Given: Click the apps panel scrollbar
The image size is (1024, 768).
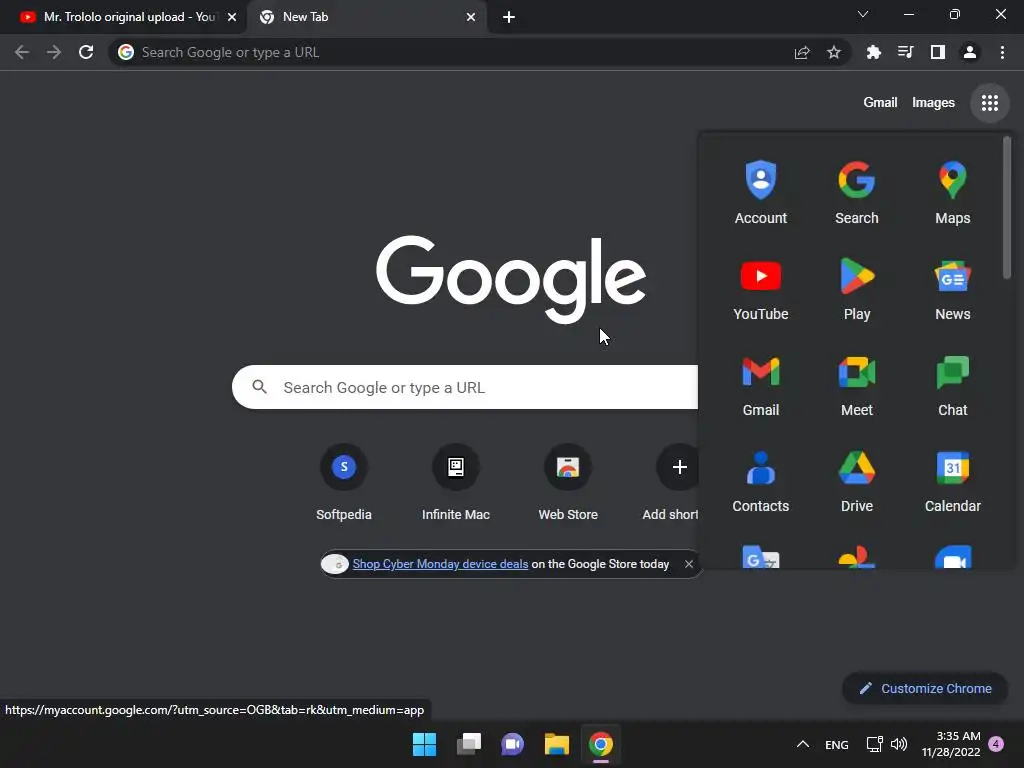Looking at the screenshot, I should (1006, 207).
